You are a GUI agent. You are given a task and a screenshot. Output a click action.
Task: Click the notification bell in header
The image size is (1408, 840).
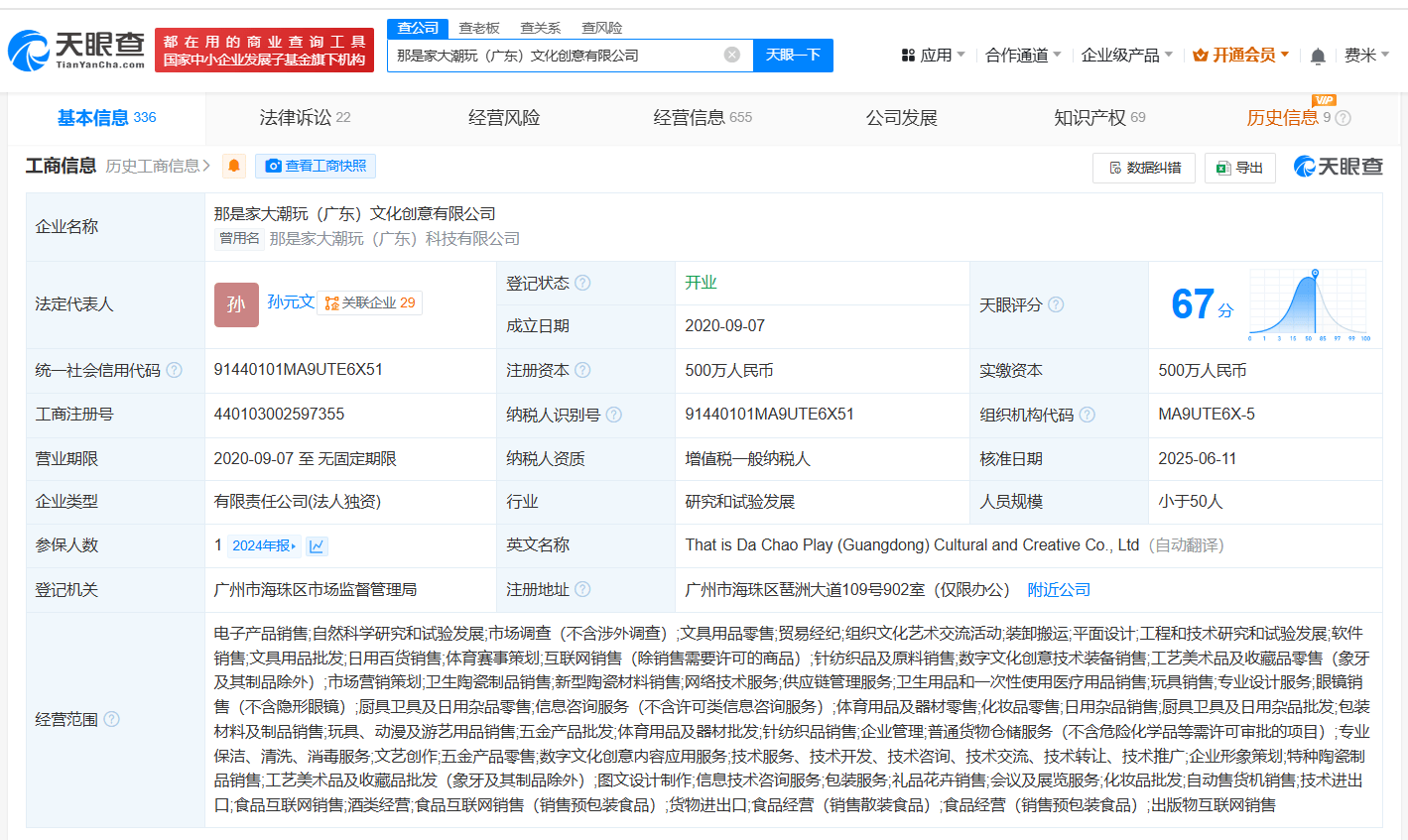1318,57
